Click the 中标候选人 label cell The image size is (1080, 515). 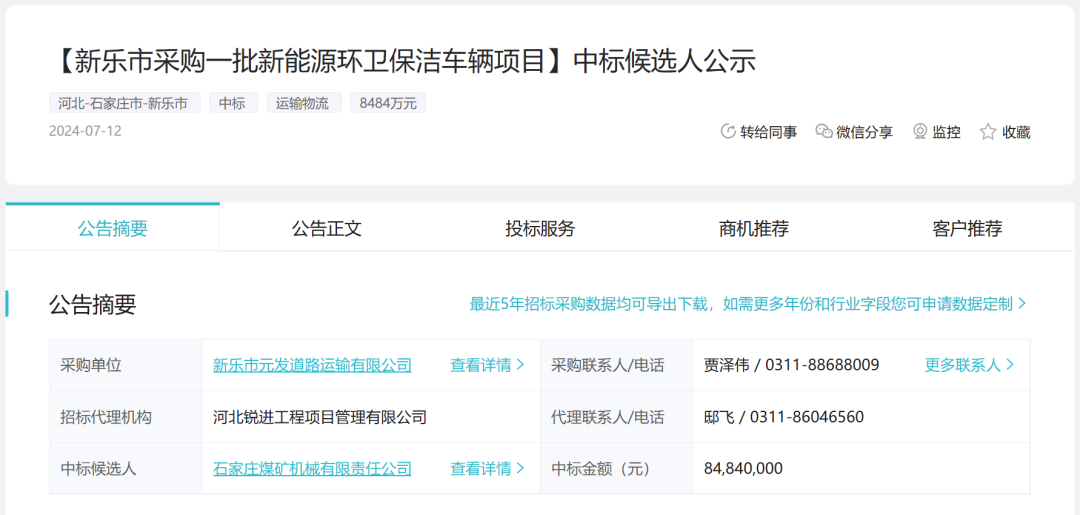tap(126, 469)
